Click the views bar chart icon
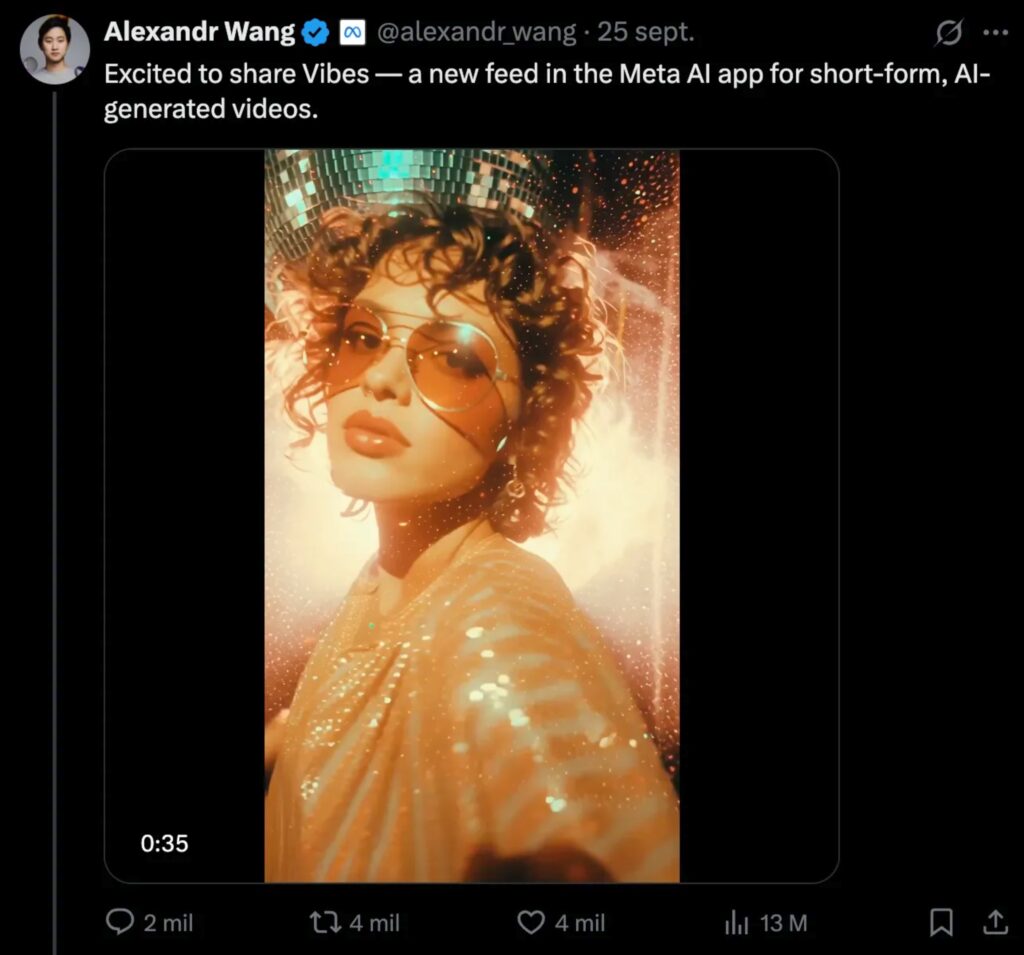This screenshot has height=955, width=1024. [x=737, y=923]
